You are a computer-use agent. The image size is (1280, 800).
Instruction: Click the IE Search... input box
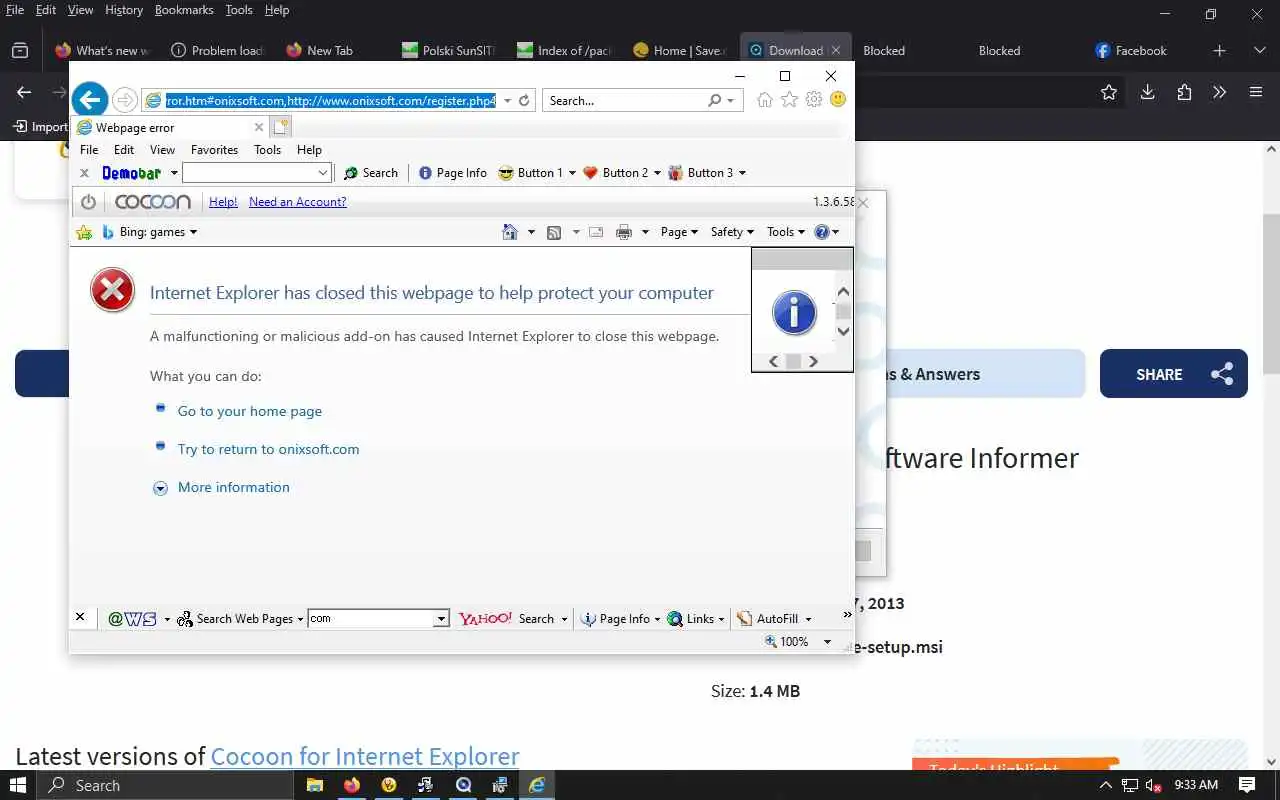(626, 100)
